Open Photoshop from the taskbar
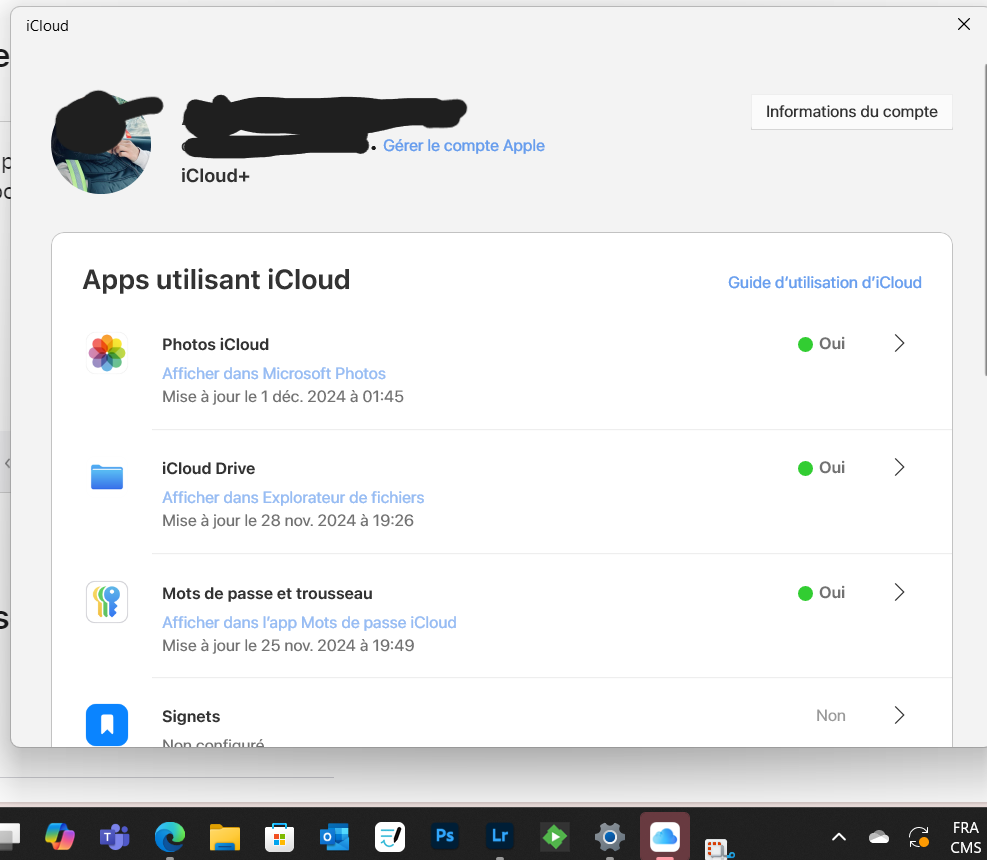 [444, 836]
